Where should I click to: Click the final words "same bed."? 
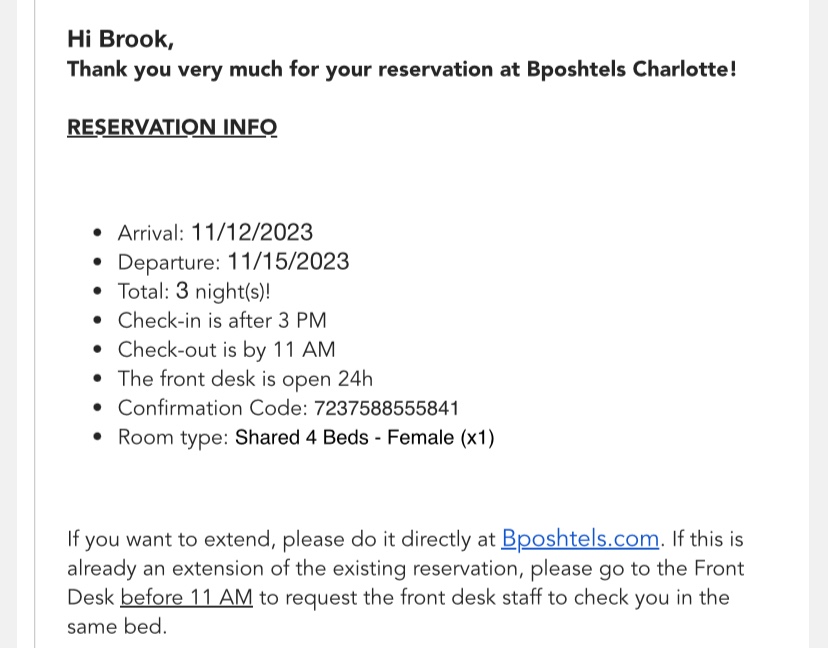[116, 627]
